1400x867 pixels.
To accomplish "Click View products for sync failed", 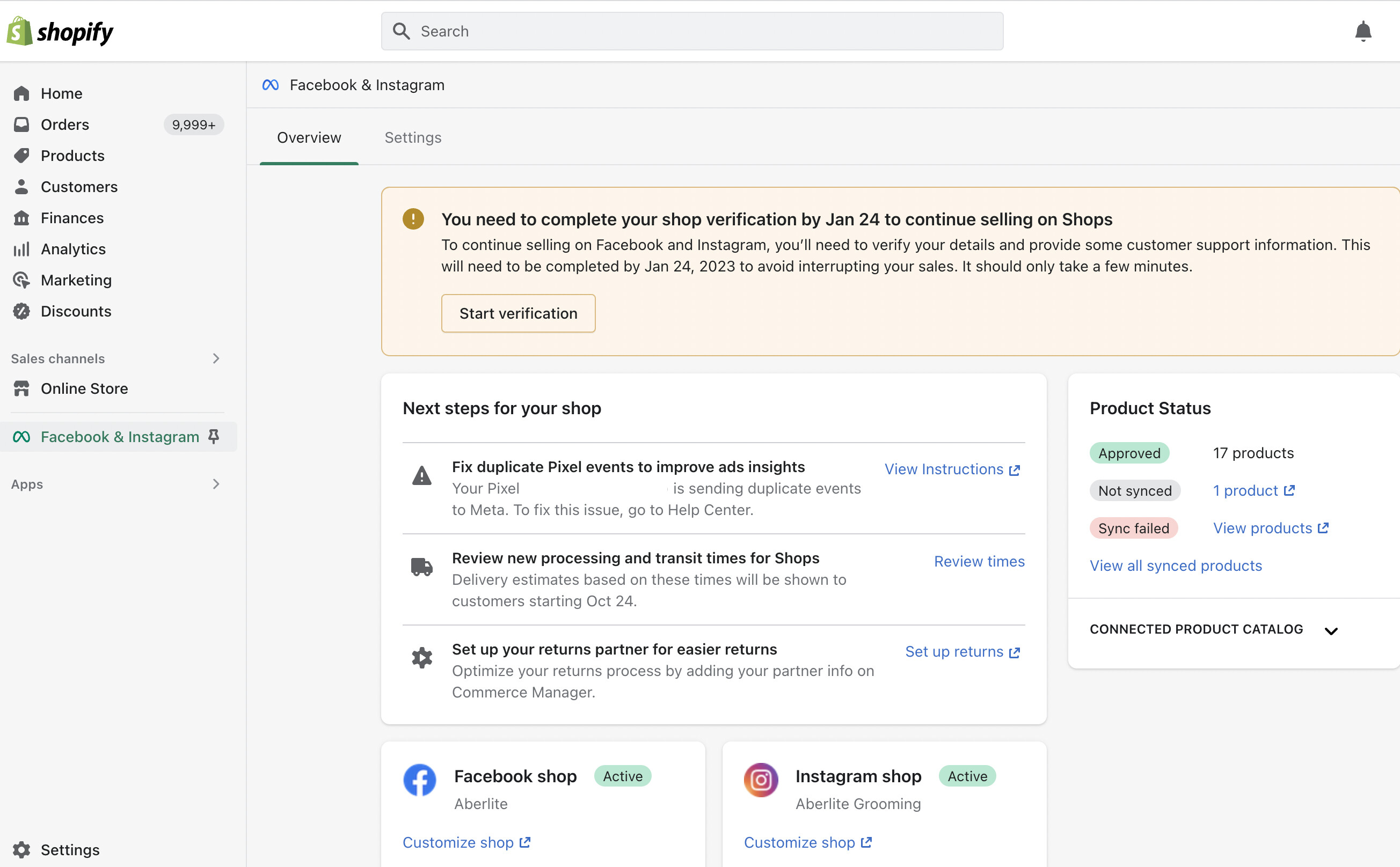I will tap(1271, 528).
